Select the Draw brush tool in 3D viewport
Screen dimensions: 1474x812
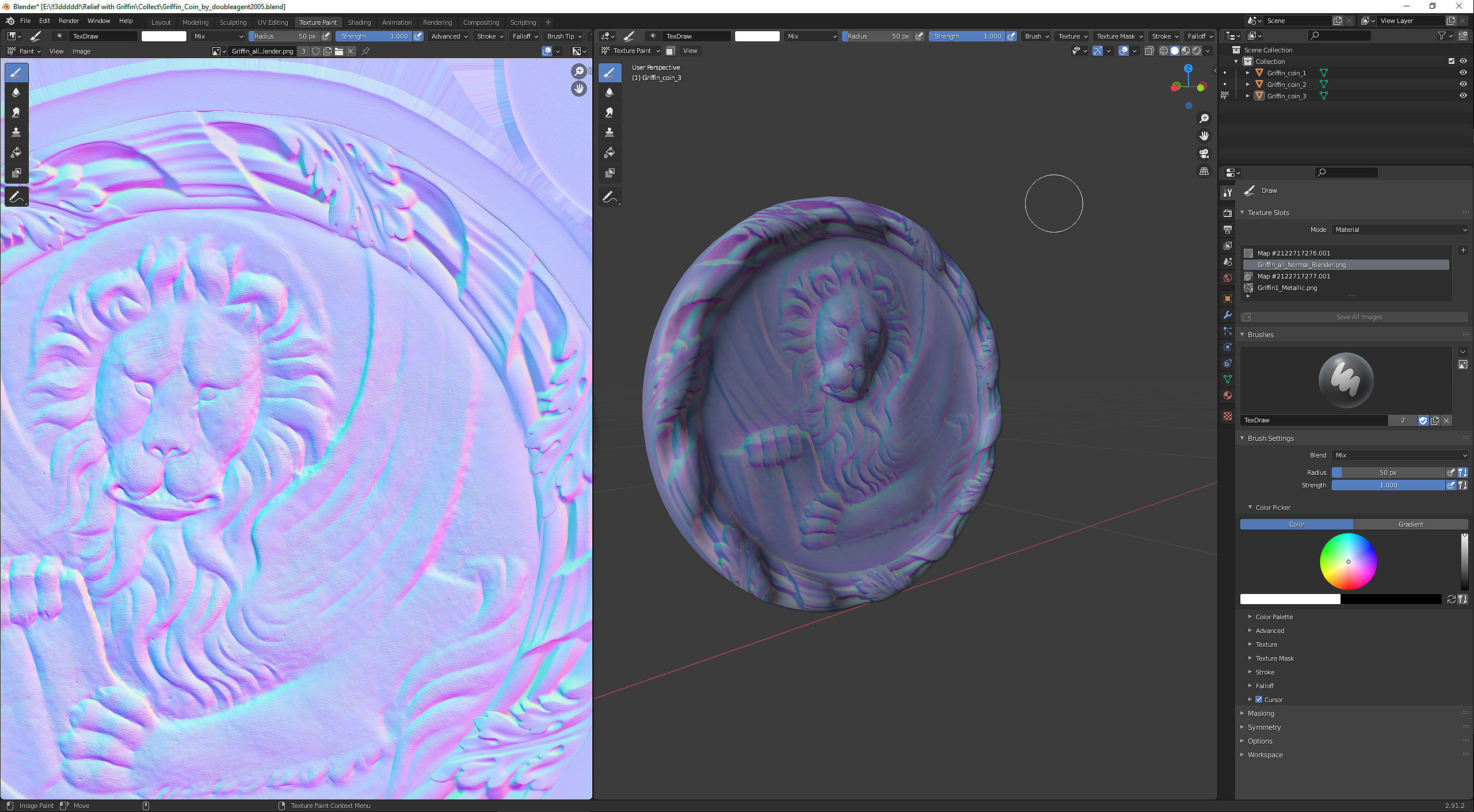pyautogui.click(x=610, y=72)
